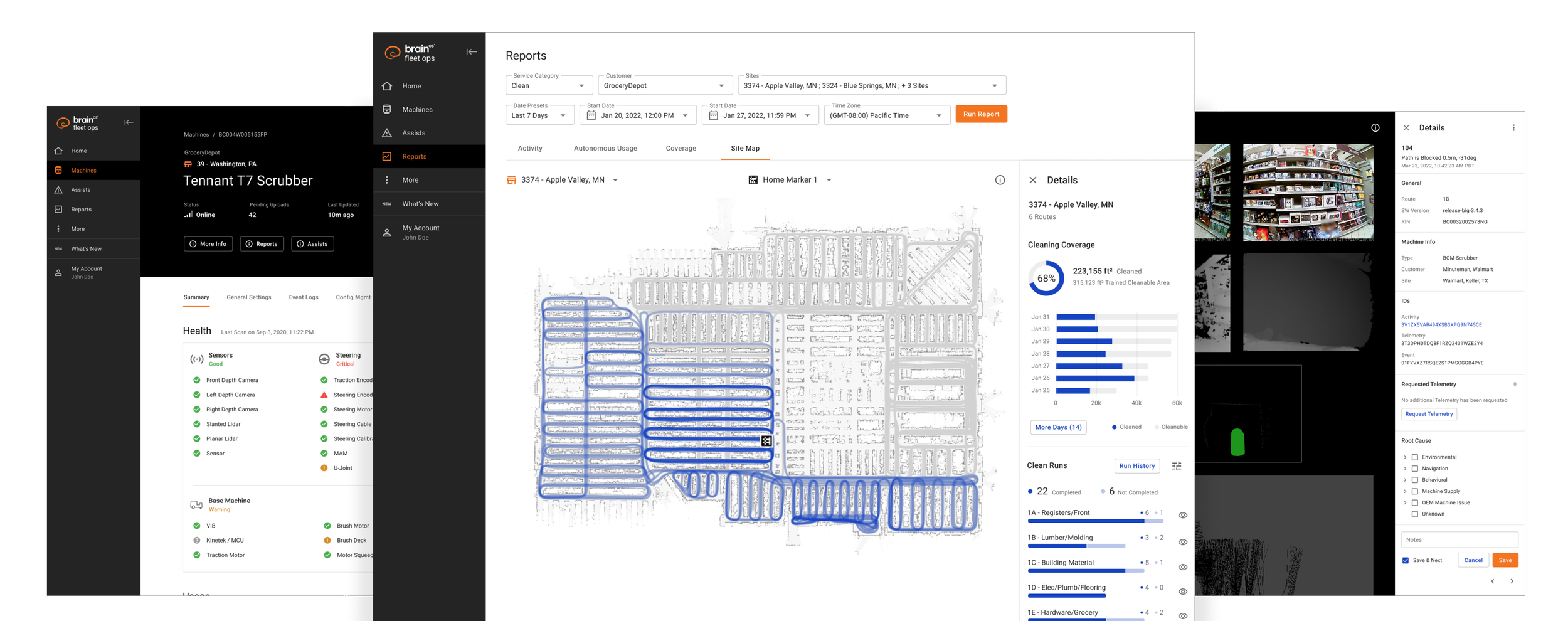Click Assists warning icon in Reports sidebar

click(387, 133)
